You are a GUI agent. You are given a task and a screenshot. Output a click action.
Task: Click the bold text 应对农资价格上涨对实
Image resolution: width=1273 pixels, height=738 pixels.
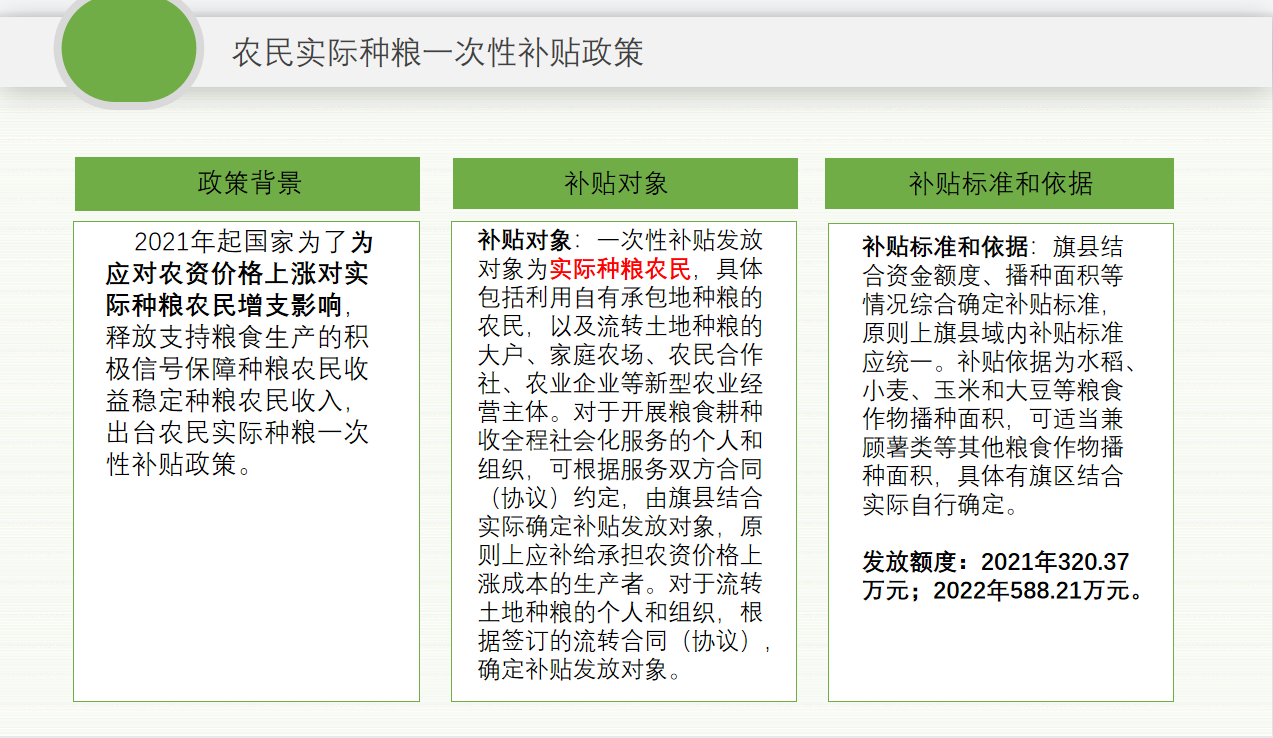point(238,274)
